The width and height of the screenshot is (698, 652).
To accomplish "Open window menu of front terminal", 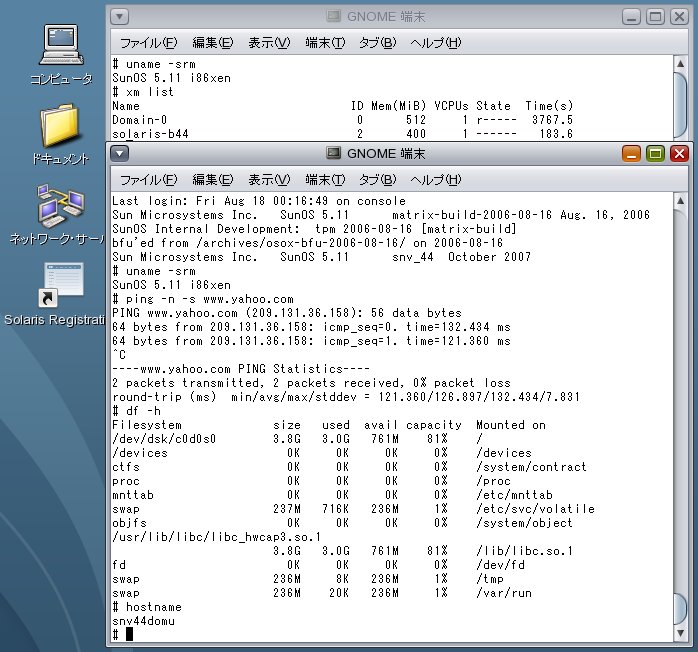I will [120, 153].
